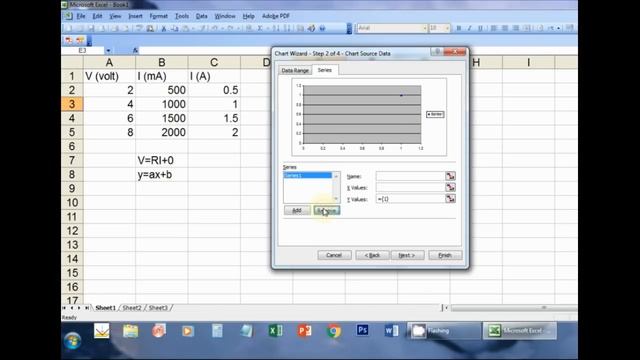Click the New workbook toolbar icon
Image resolution: width=640 pixels, height=360 pixels.
click(69, 28)
